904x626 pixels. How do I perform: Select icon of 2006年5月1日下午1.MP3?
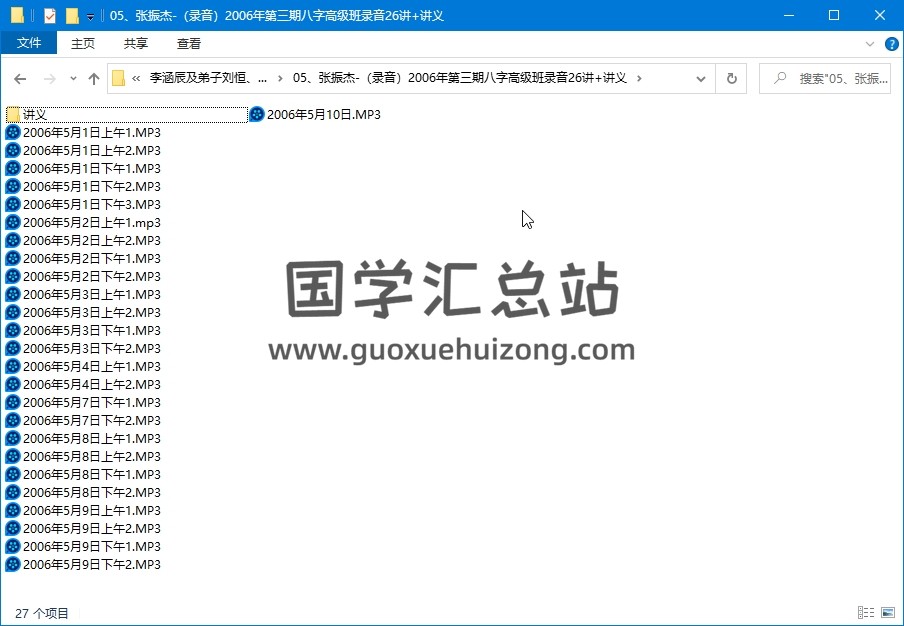(x=13, y=168)
